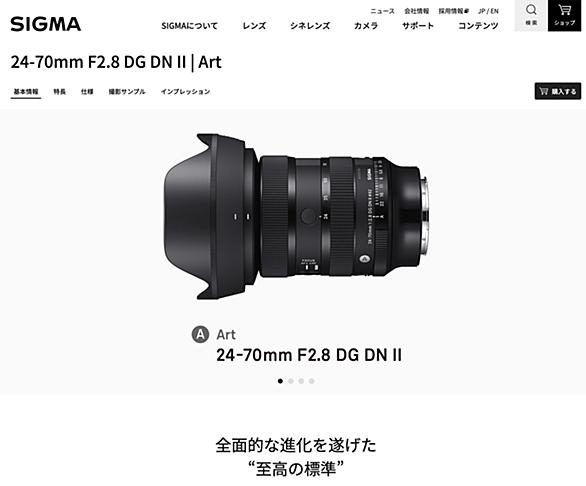Select the fourth carousel dot
Viewport: 586px width, 486px height.
(x=311, y=381)
